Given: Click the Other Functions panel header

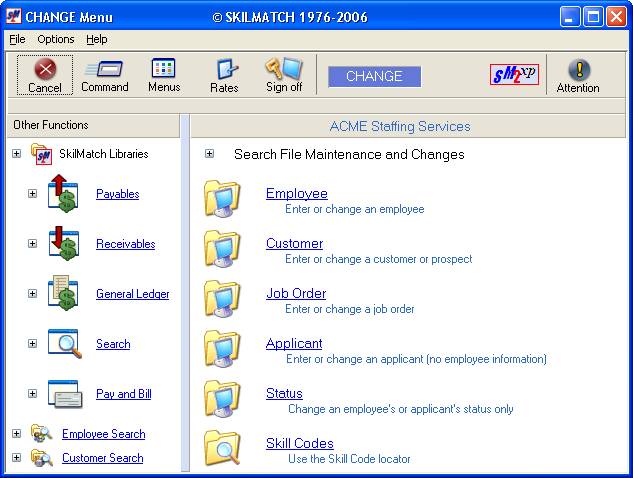Looking at the screenshot, I should point(93,125).
